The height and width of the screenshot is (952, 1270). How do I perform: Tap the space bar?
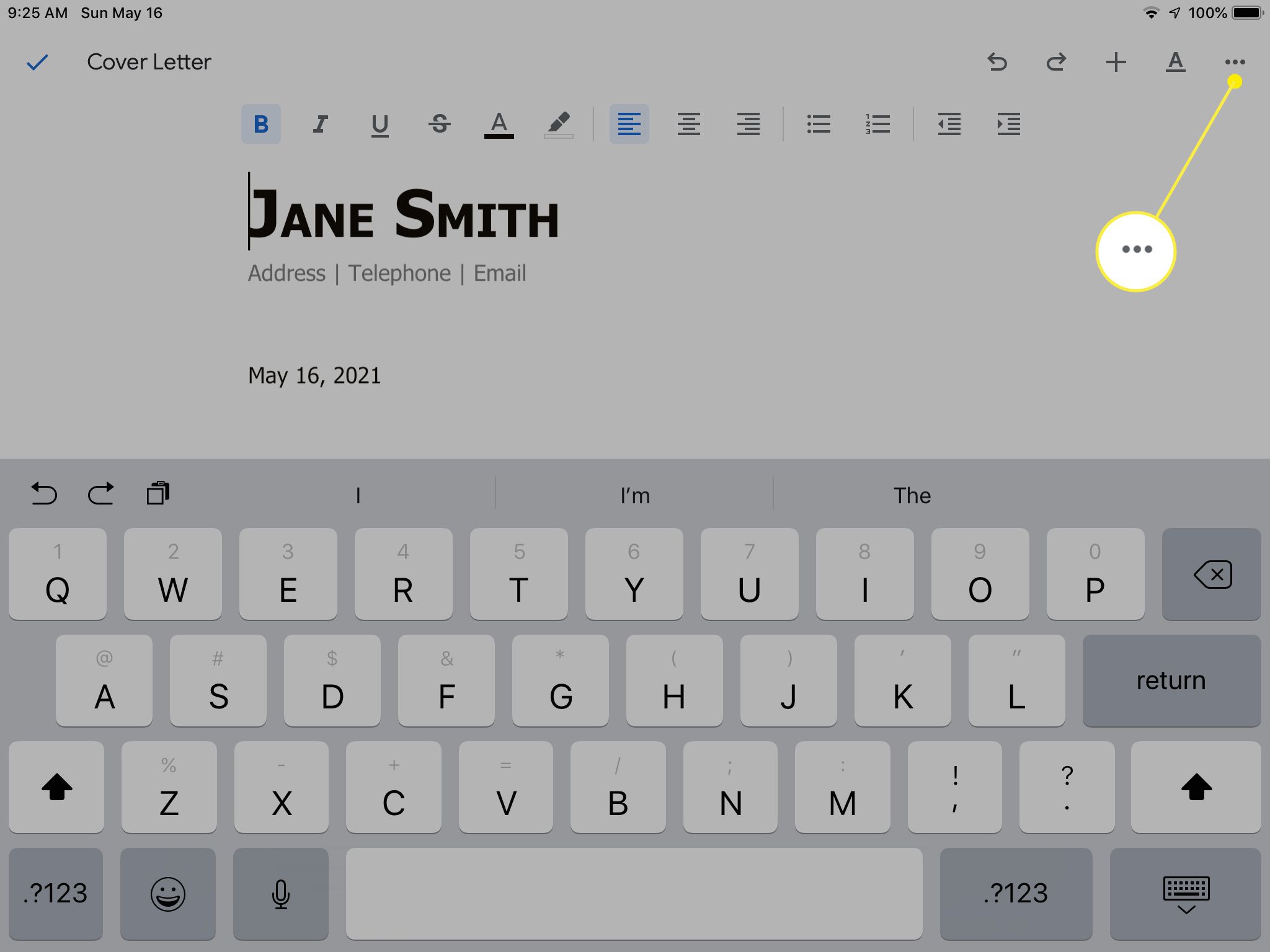click(634, 894)
